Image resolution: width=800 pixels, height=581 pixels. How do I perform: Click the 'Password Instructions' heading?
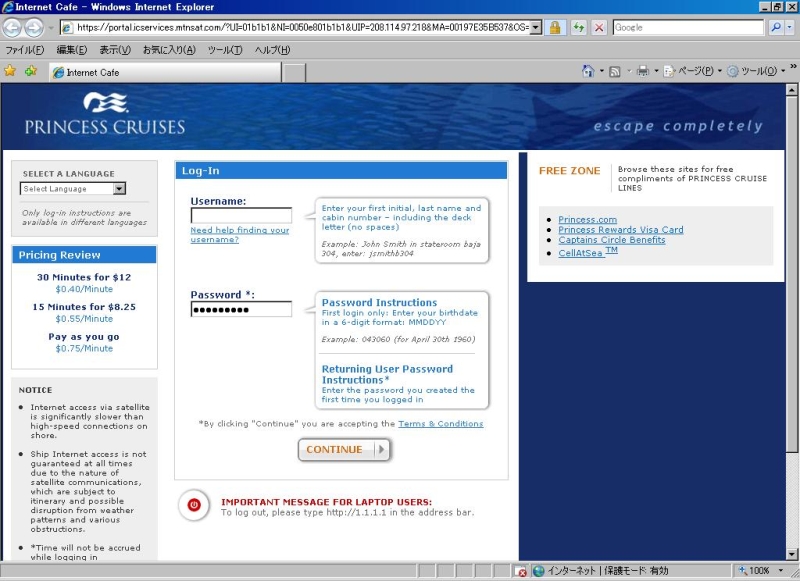tap(379, 302)
